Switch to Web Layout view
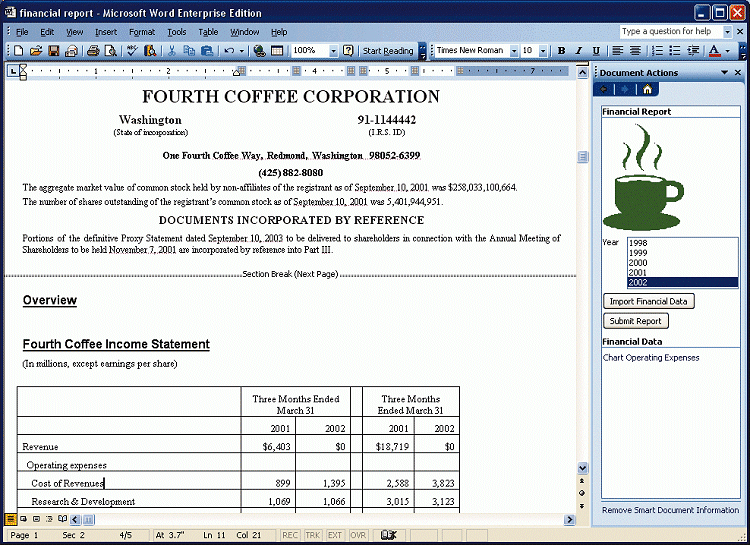 pos(23,519)
